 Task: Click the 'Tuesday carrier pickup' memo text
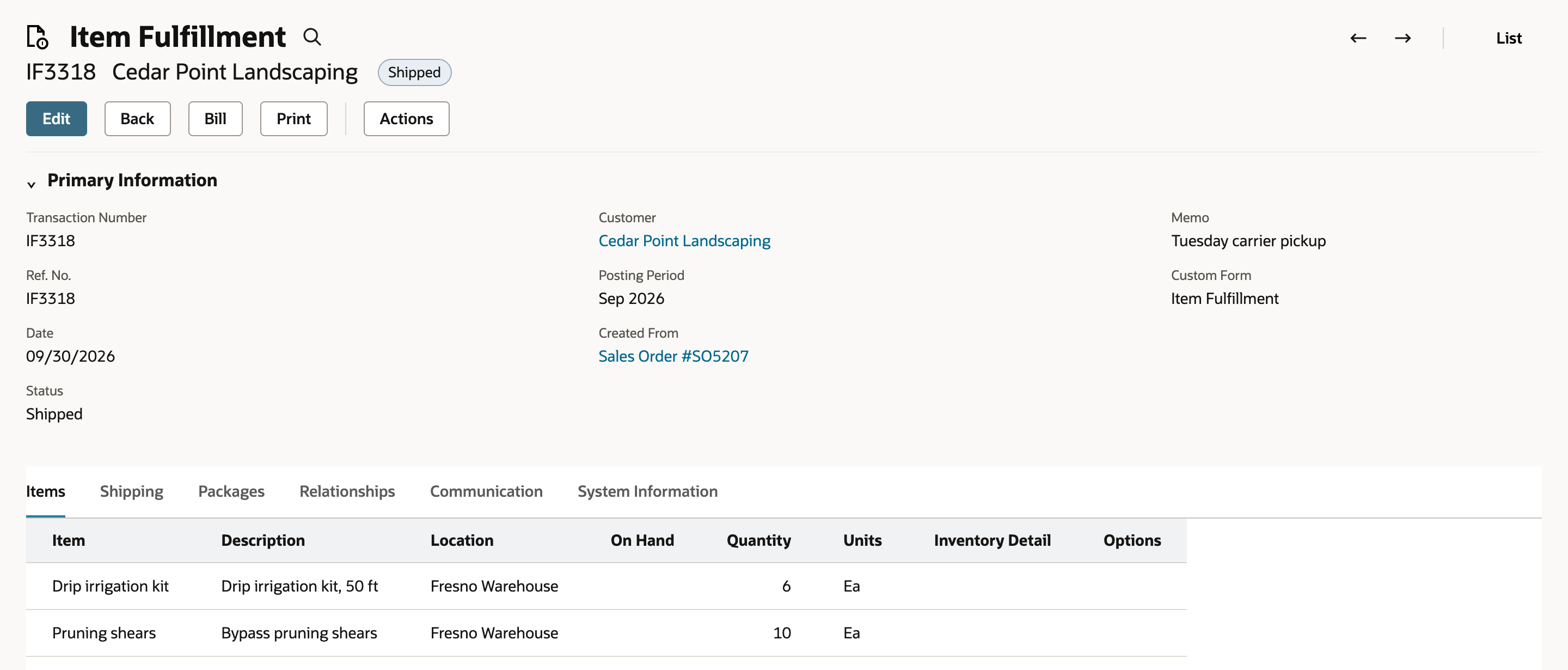click(1248, 241)
